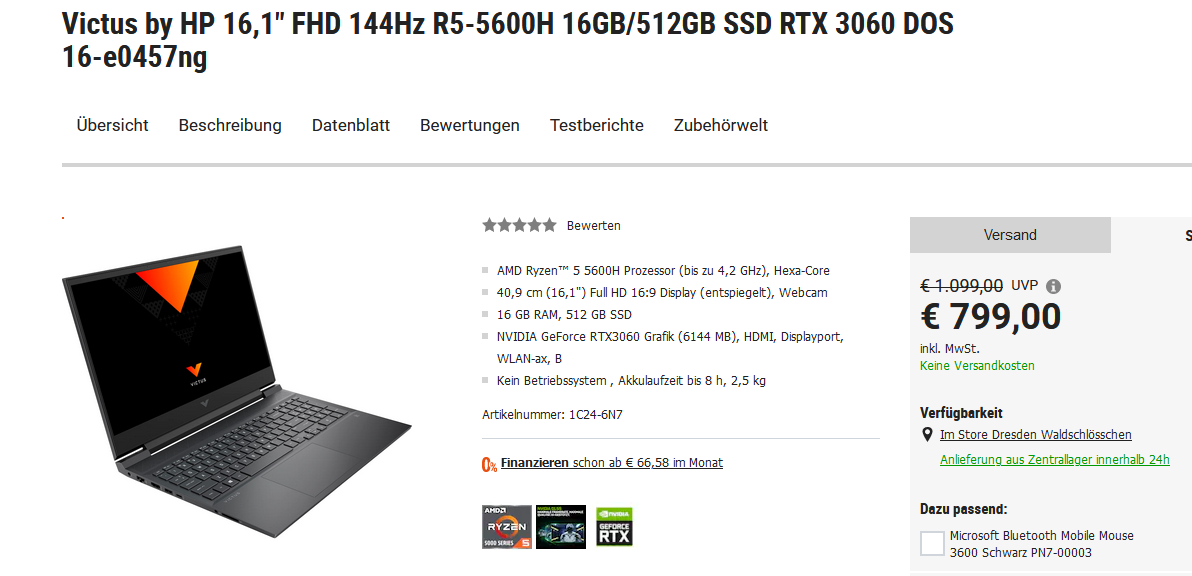The image size is (1192, 576).
Task: Click Im Store Dresden Waldschlösschen link
Action: pos(1035,435)
